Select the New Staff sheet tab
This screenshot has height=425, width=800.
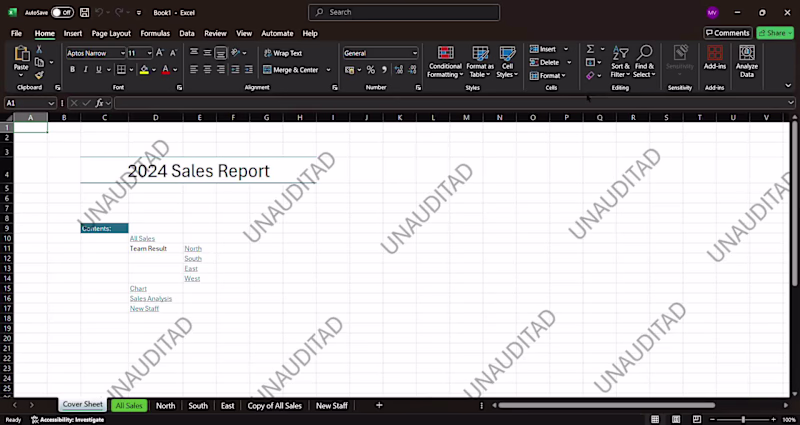pos(332,406)
